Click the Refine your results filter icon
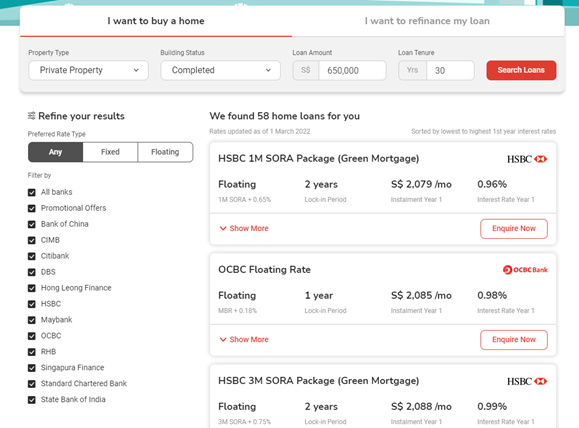Image resolution: width=579 pixels, height=428 pixels. (32, 116)
